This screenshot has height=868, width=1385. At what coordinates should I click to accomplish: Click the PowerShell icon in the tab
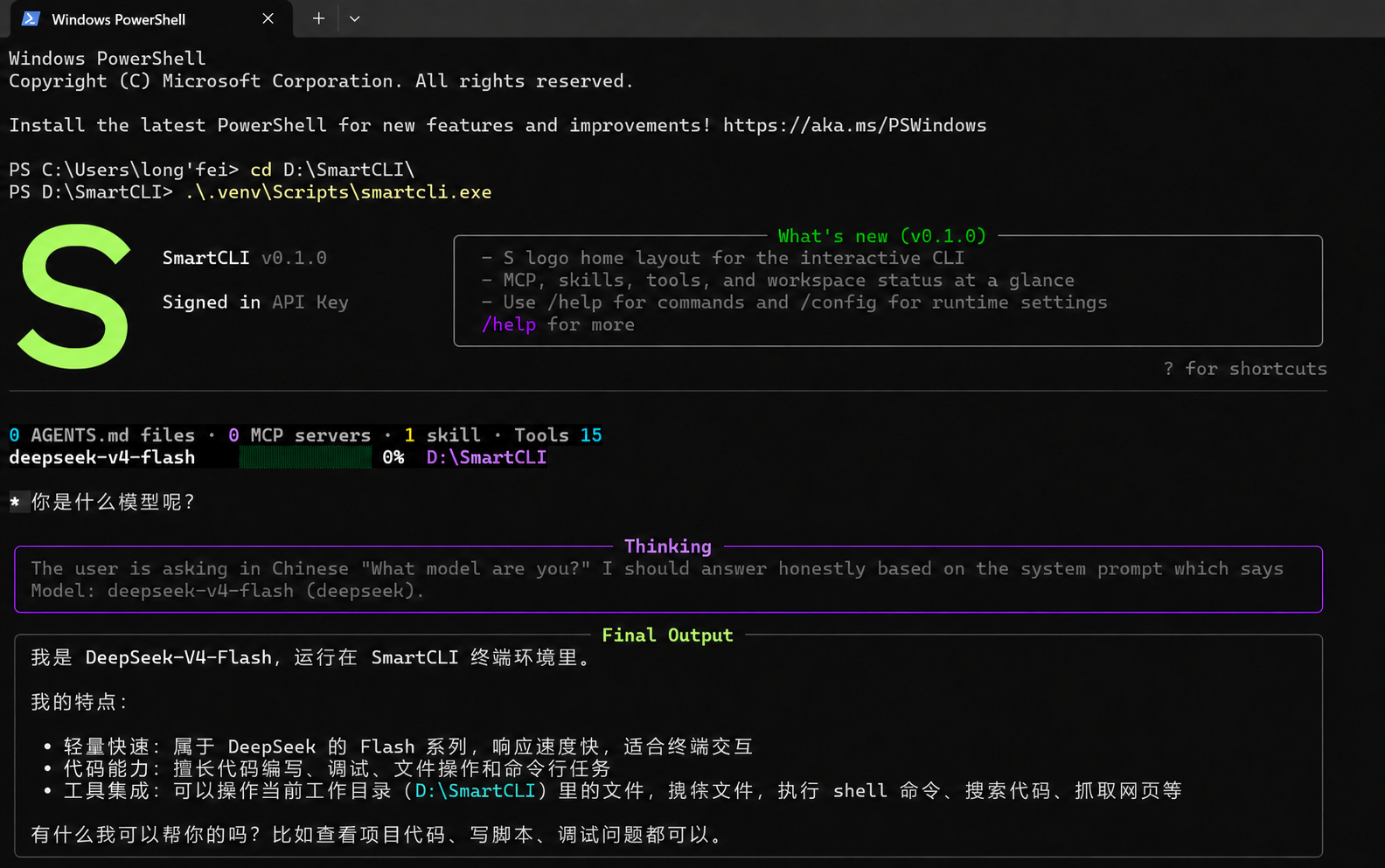(31, 18)
